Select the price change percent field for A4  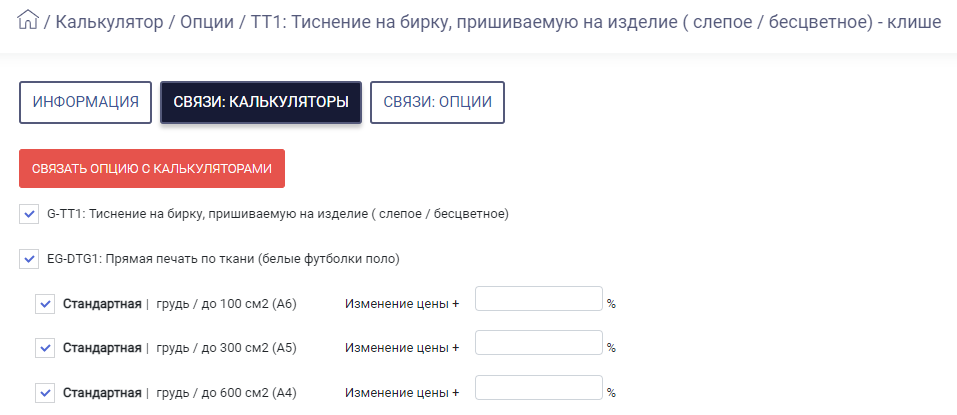(x=539, y=388)
